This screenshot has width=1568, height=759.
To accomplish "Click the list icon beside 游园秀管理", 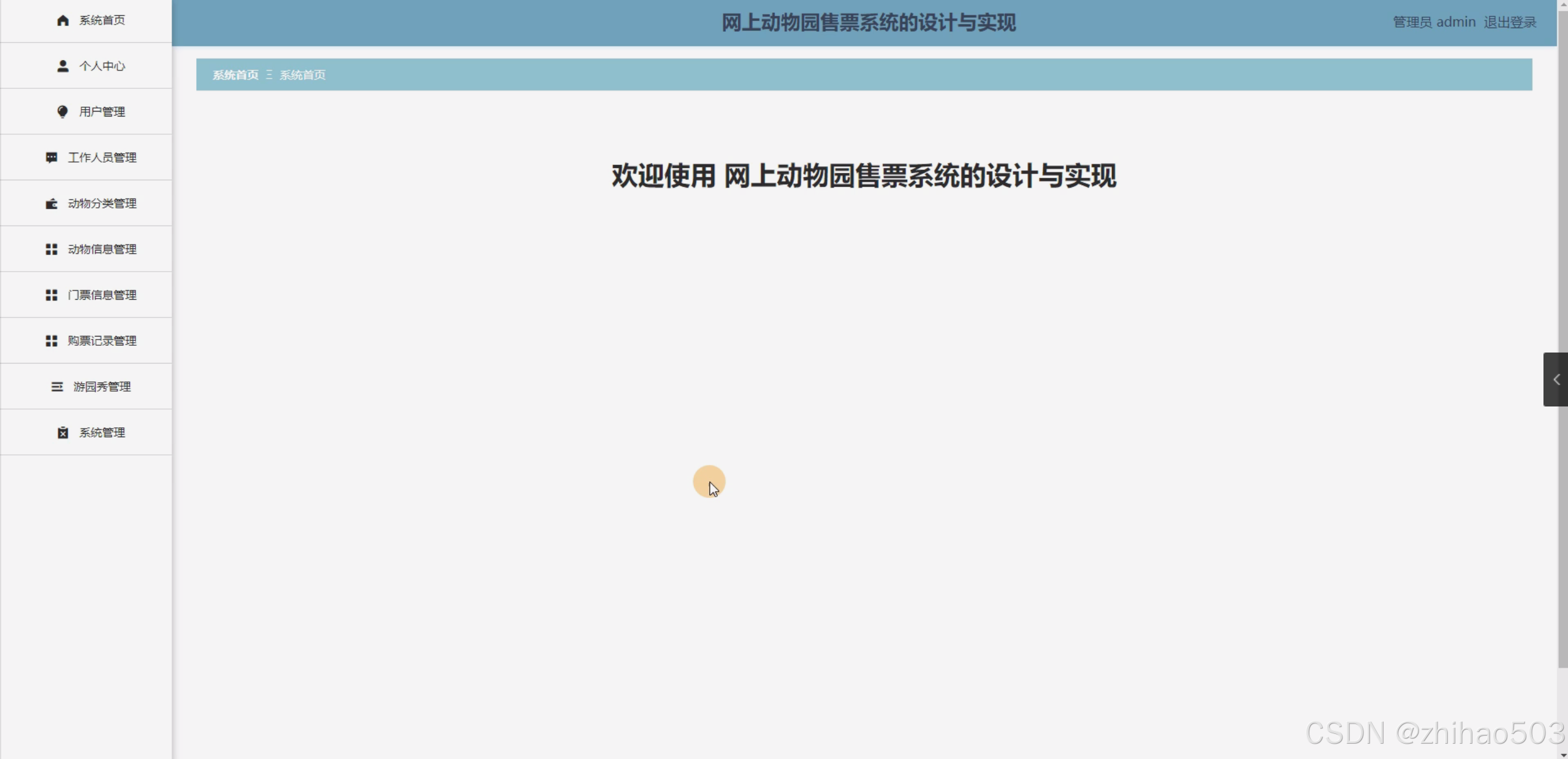I will [57, 387].
